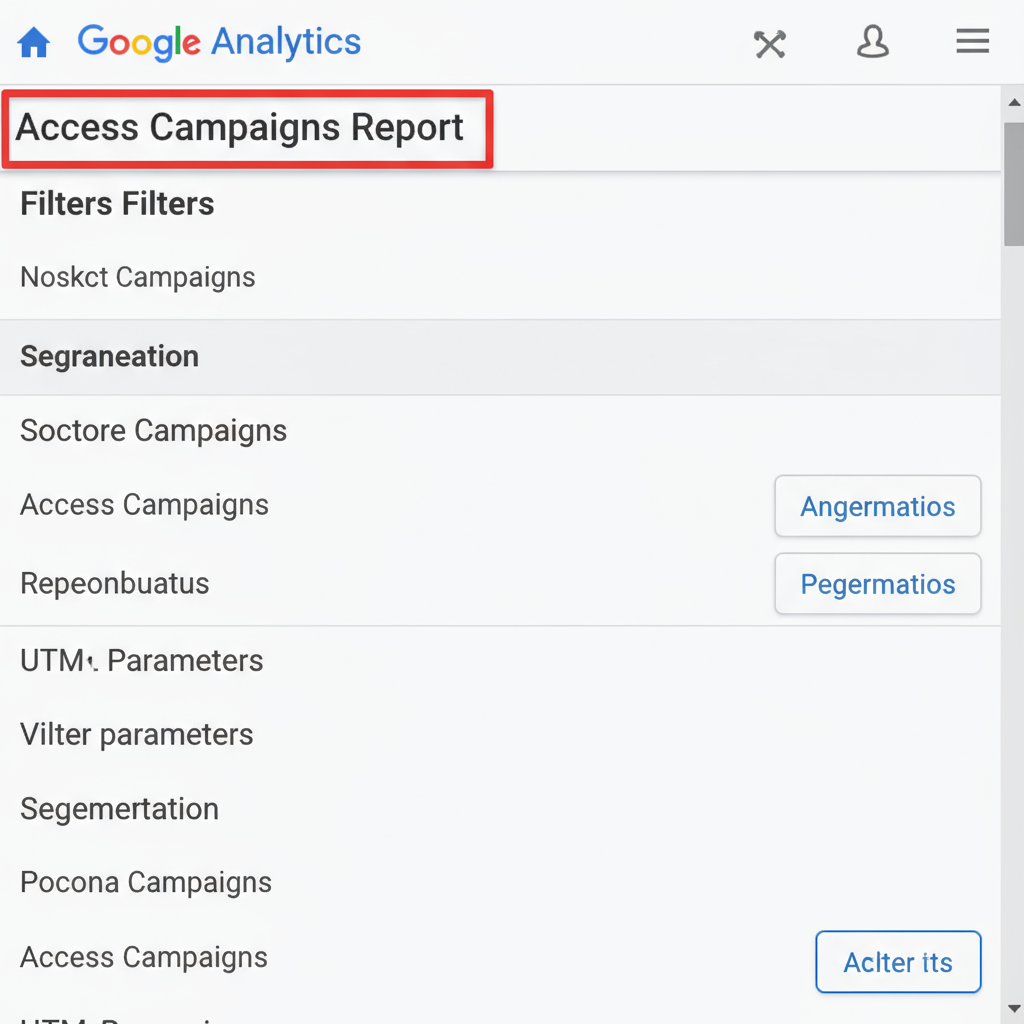Viewport: 1024px width, 1024px height.
Task: Click the vertical scrollbar thumb
Action: coord(1014,185)
